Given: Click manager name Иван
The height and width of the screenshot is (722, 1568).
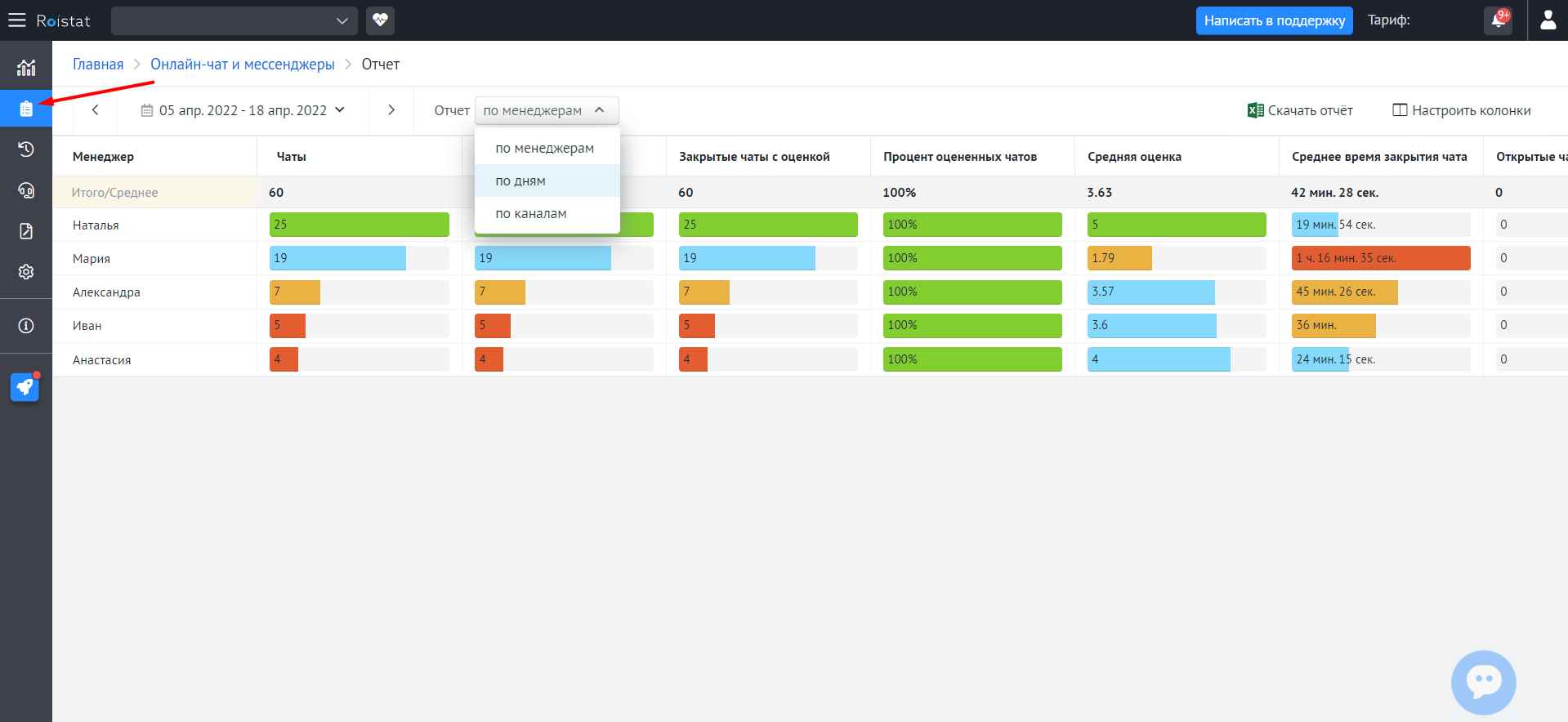Looking at the screenshot, I should (87, 326).
